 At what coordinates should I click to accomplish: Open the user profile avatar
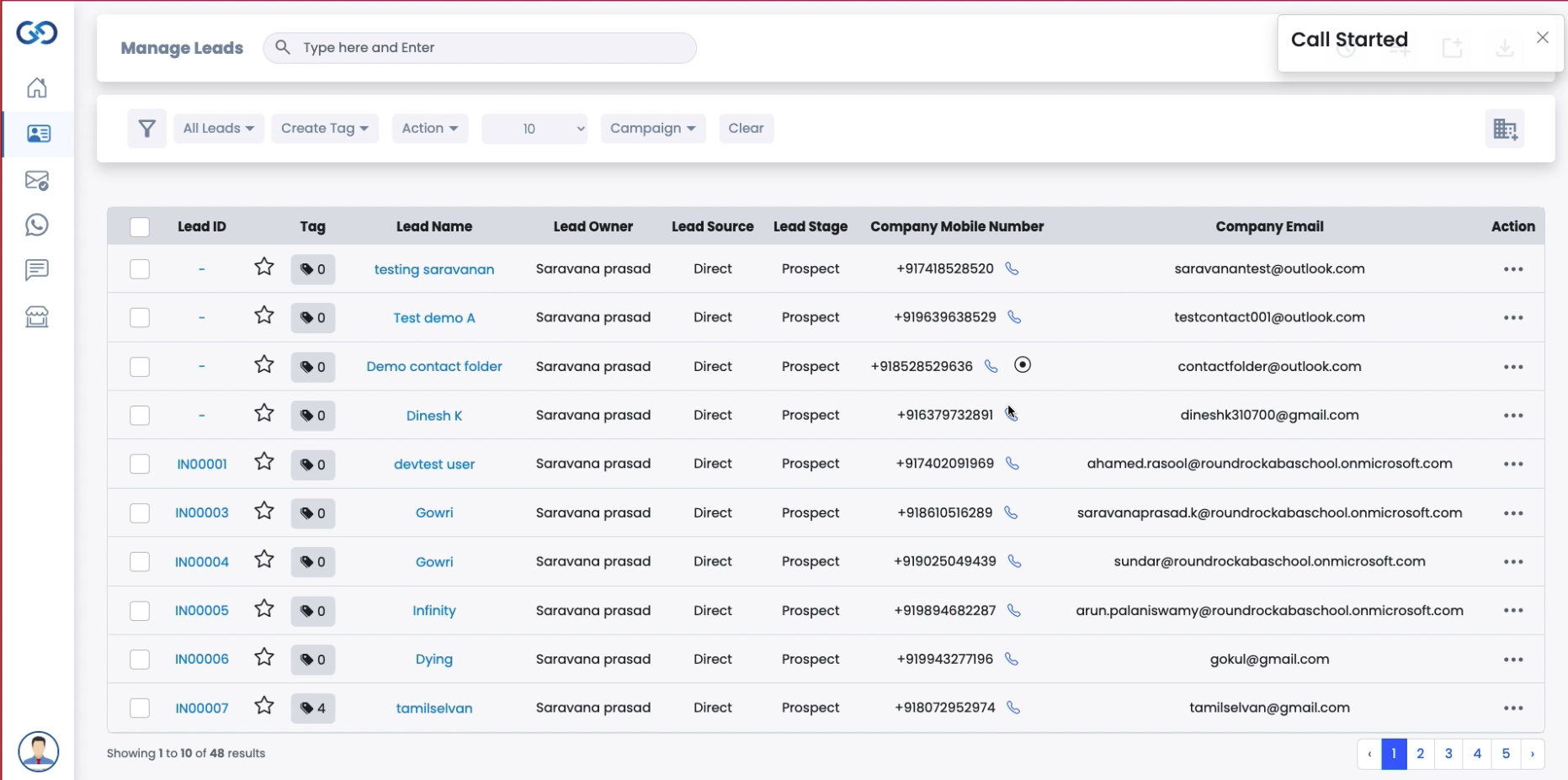pos(39,751)
